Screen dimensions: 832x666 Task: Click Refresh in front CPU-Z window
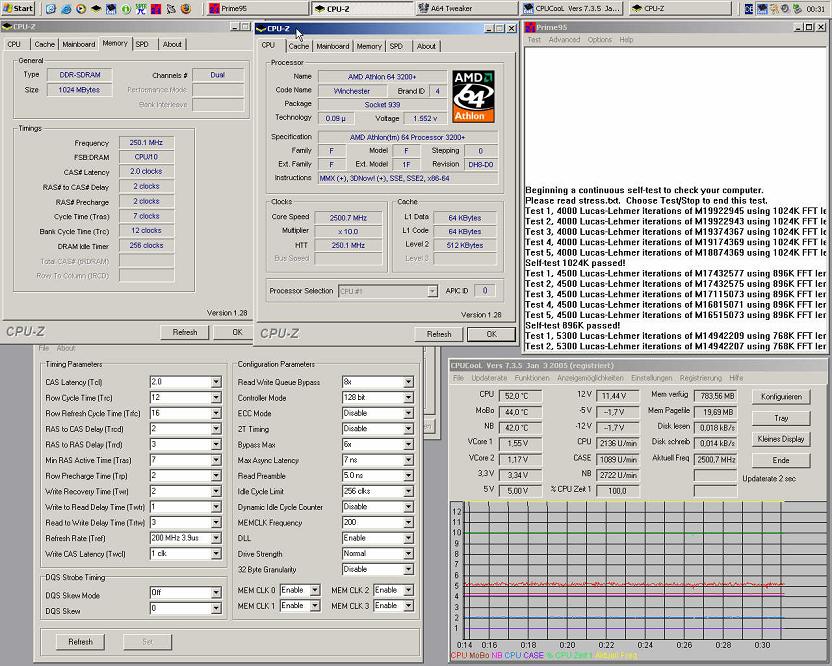point(439,334)
